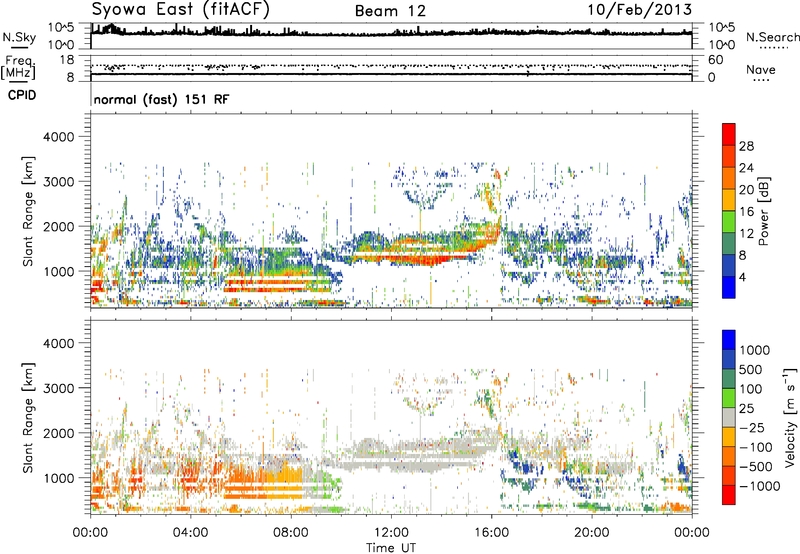Select the 'Power [dB]' colorbar title

[763, 211]
